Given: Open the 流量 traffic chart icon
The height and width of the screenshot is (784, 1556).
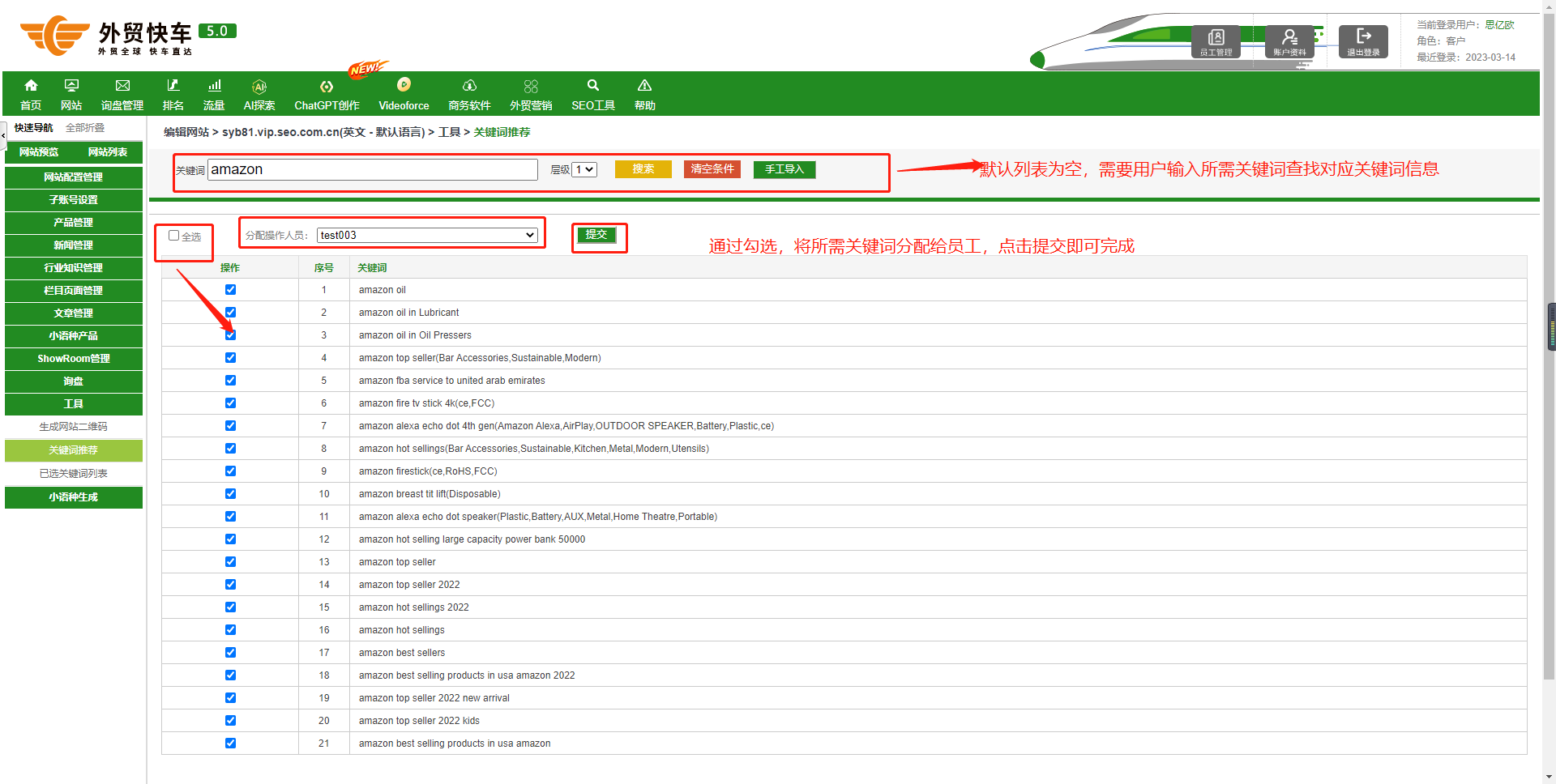Looking at the screenshot, I should (214, 86).
